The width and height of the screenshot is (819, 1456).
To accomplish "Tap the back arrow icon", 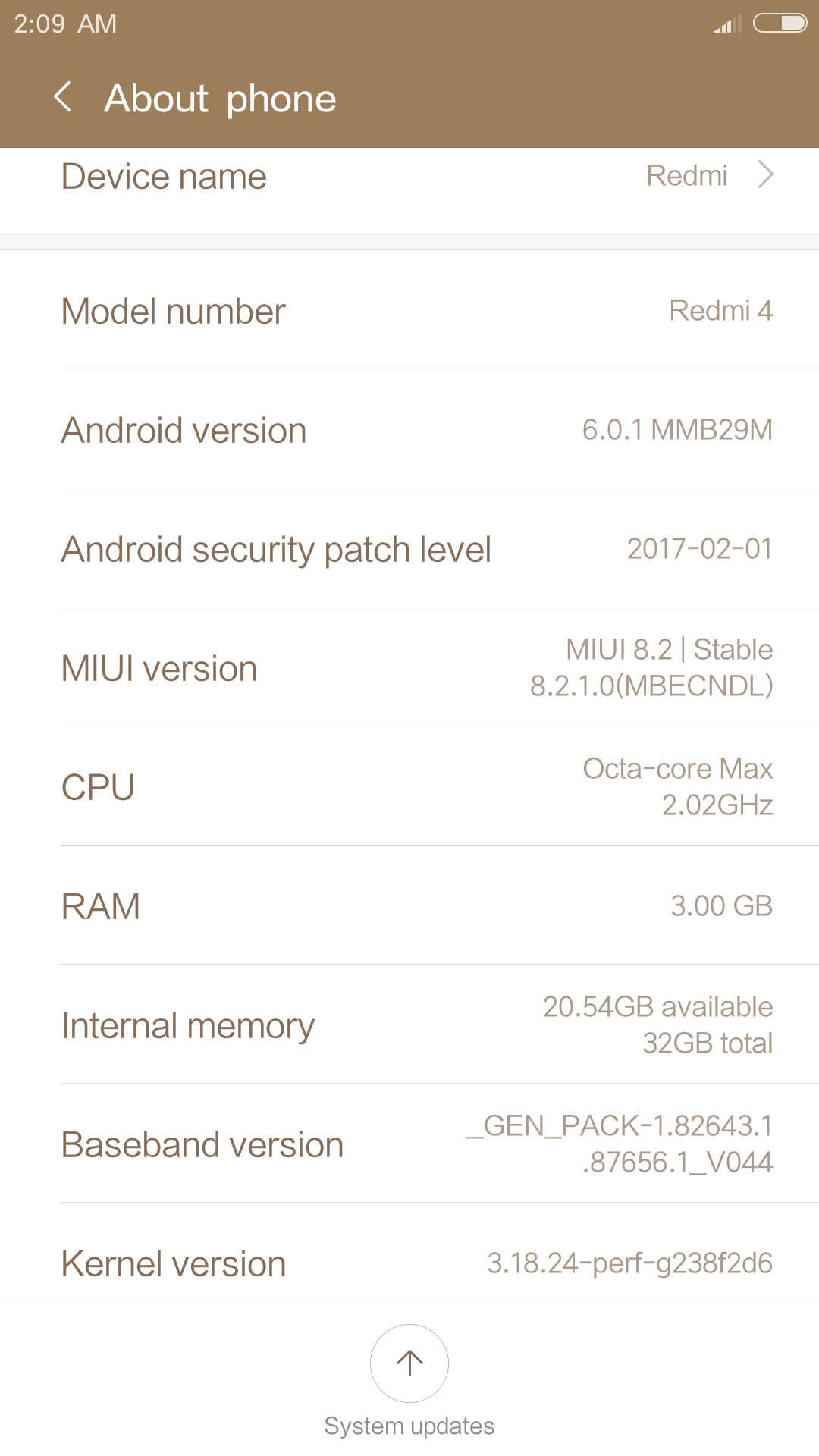I will 64,97.
